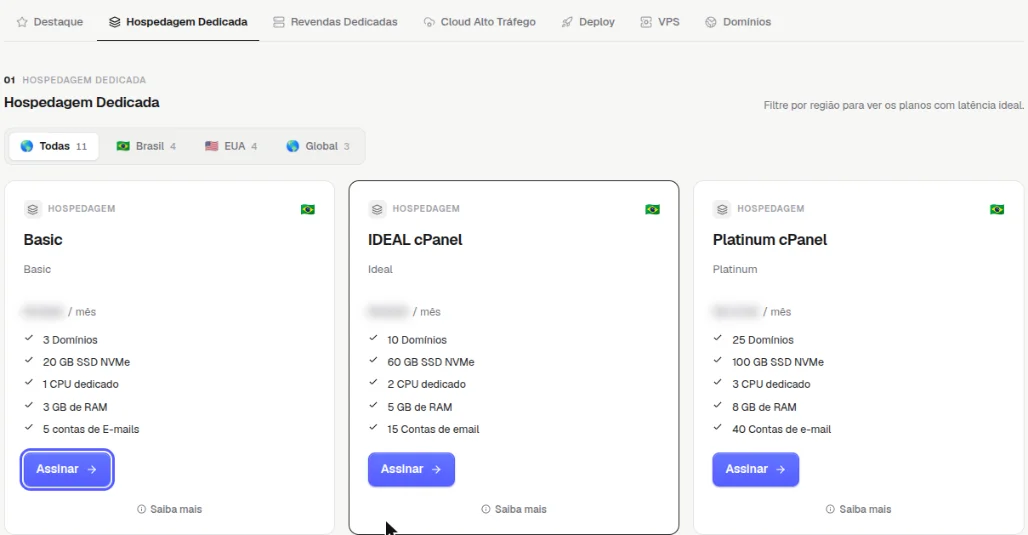This screenshot has height=535, width=1028.
Task: Click the Brazil flag on IDEAL cPanel card
Action: (652, 210)
